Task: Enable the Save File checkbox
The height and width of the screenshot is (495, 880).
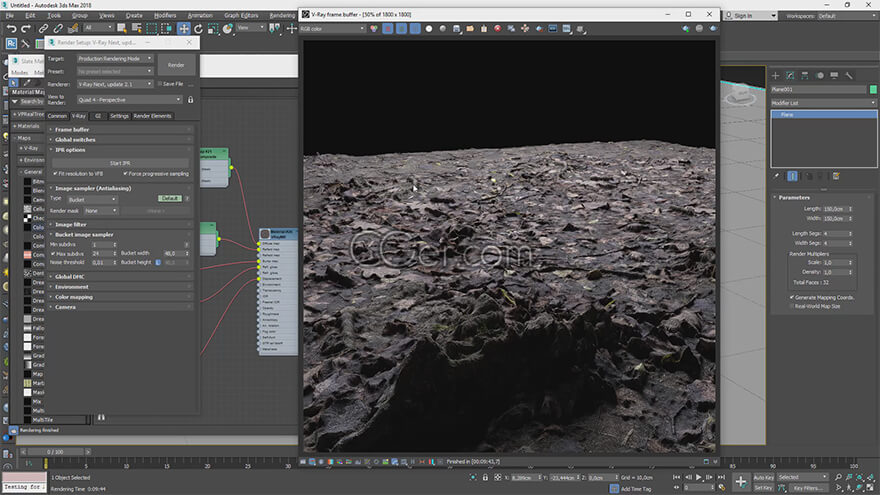Action: pos(160,84)
